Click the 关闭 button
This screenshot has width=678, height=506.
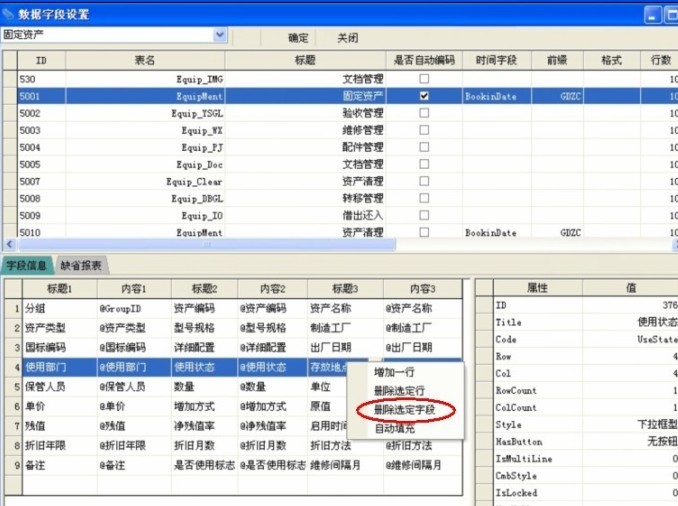pyautogui.click(x=347, y=38)
